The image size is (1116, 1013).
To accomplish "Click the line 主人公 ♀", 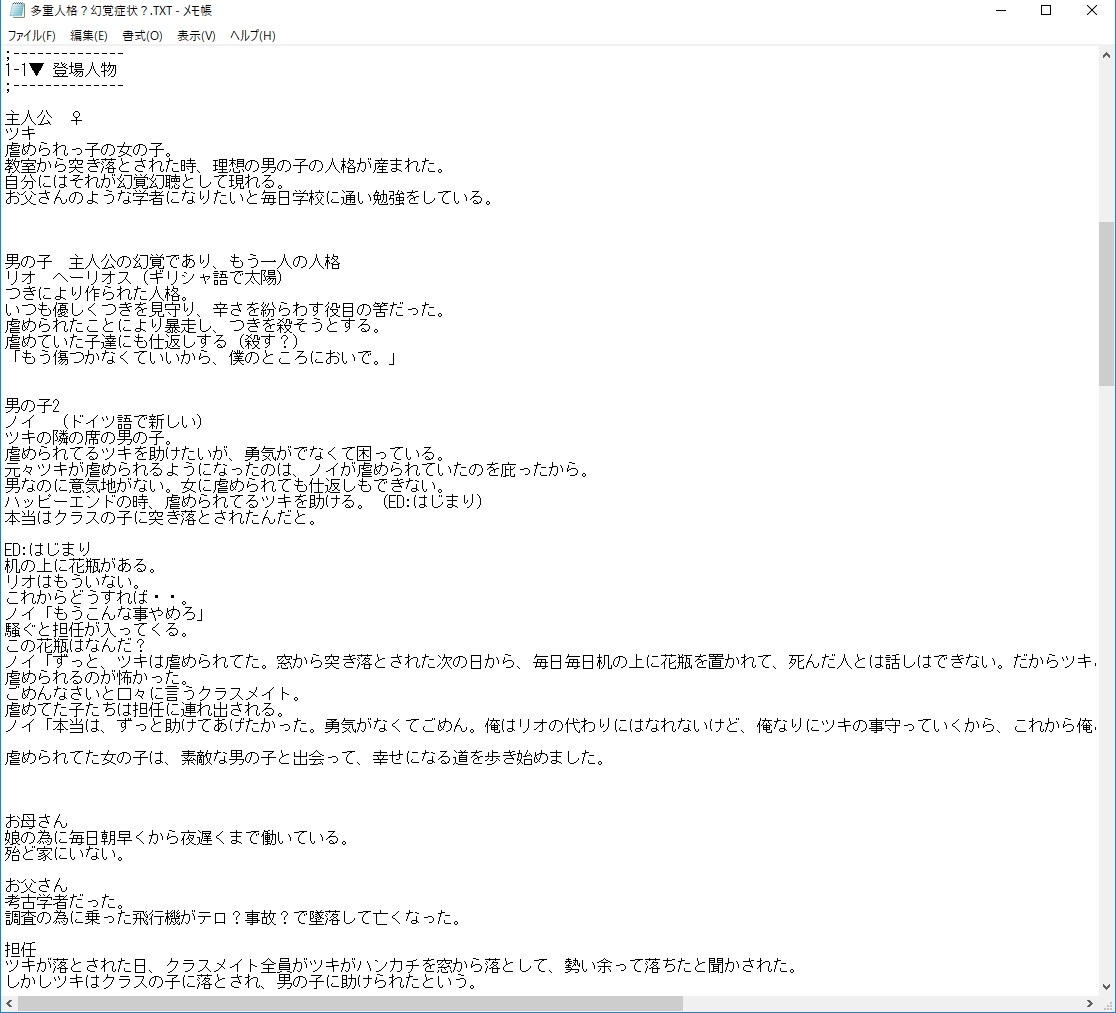I will [44, 118].
